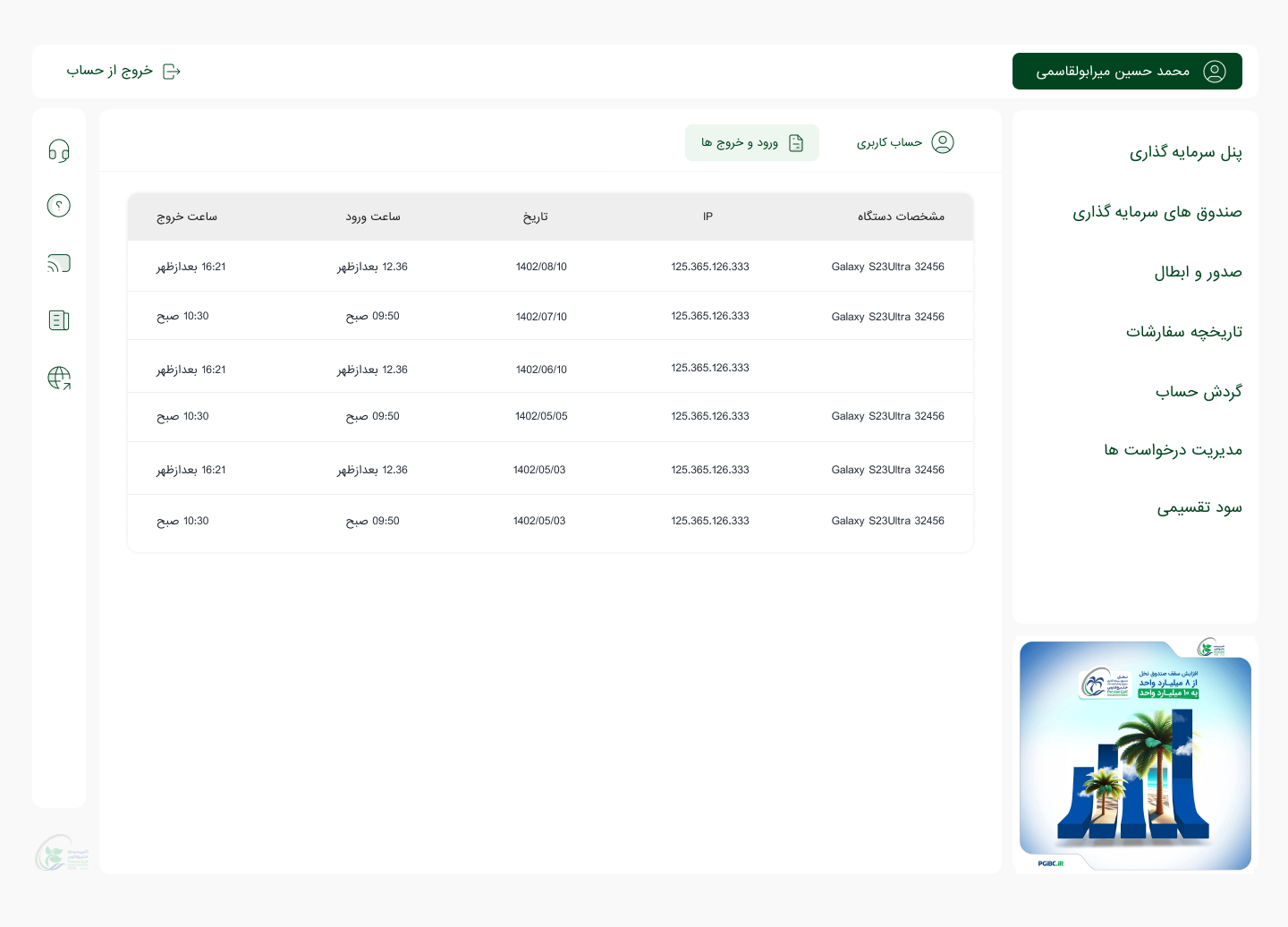The height and width of the screenshot is (927, 1288).
Task: Click the company logo at bottom left
Action: point(61,854)
